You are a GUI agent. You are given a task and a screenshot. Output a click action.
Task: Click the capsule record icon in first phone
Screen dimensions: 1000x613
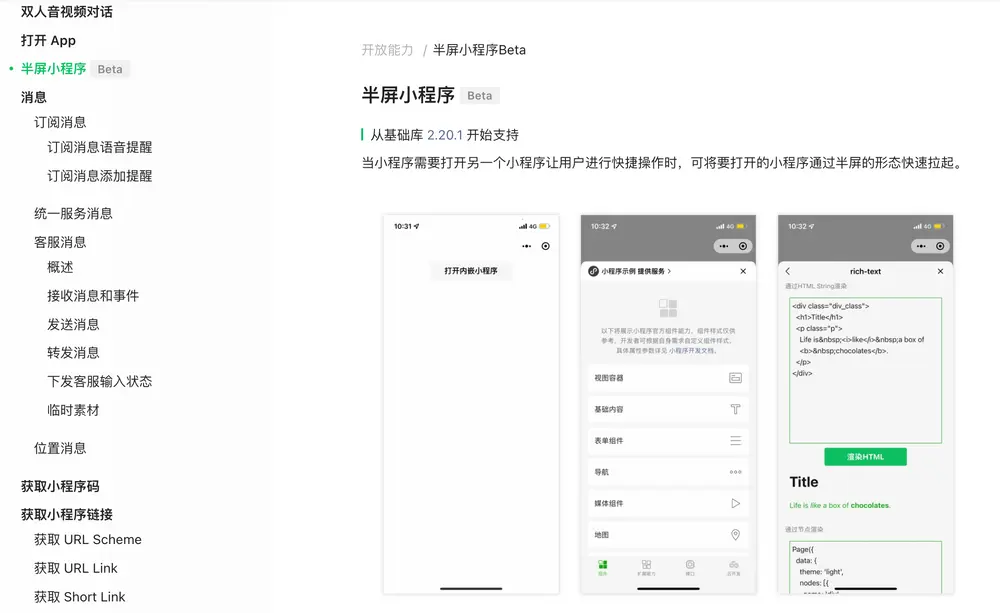click(x=545, y=246)
